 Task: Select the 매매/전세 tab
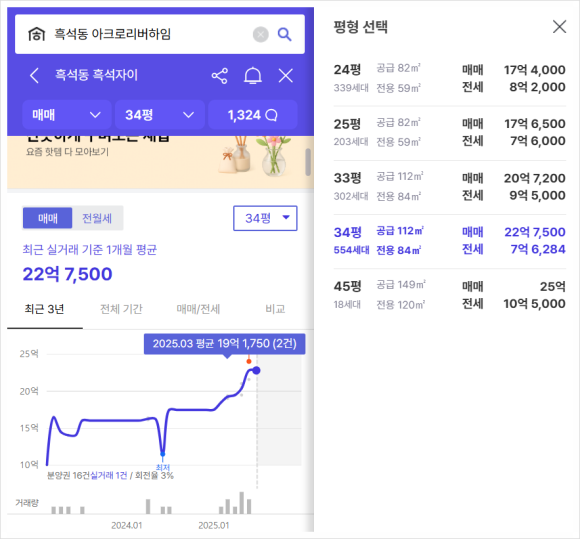198,309
